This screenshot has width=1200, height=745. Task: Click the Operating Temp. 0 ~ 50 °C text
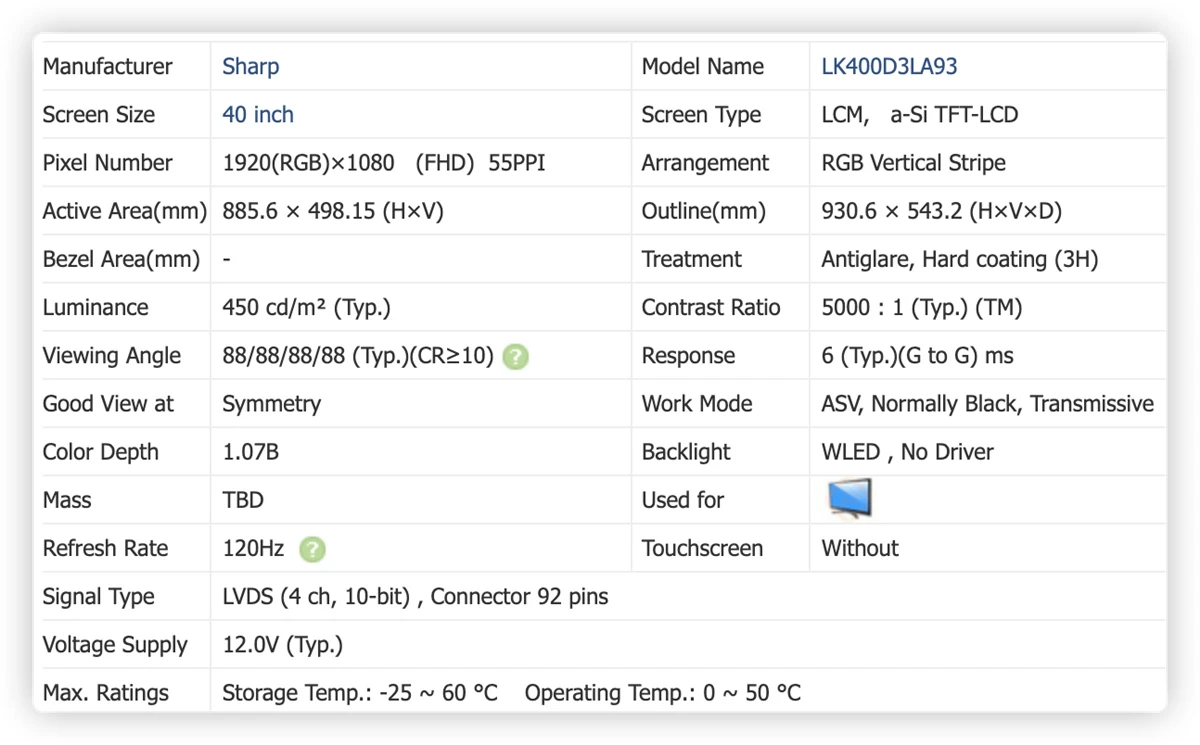(x=663, y=693)
